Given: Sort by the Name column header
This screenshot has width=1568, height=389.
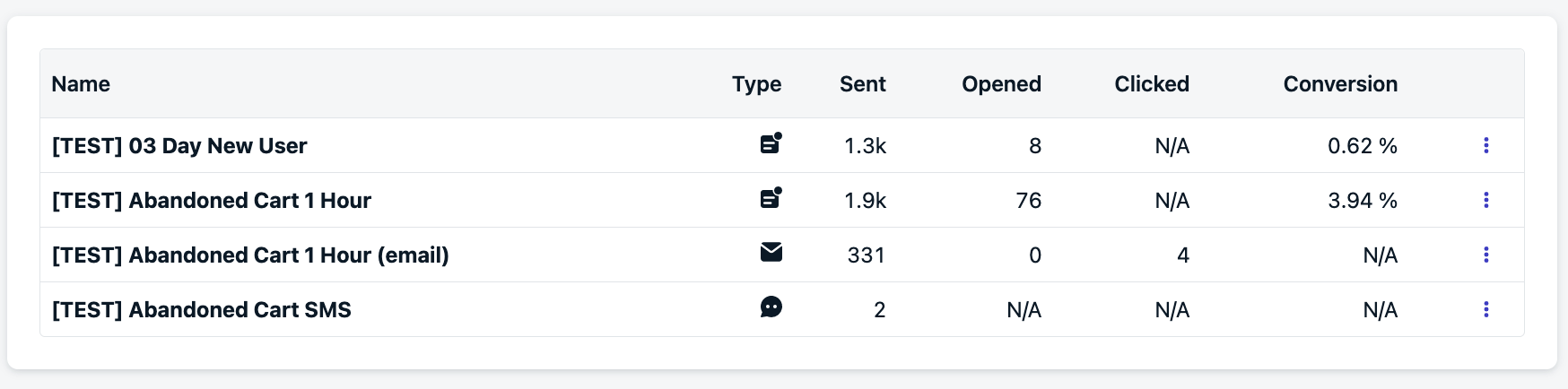Looking at the screenshot, I should 81,84.
